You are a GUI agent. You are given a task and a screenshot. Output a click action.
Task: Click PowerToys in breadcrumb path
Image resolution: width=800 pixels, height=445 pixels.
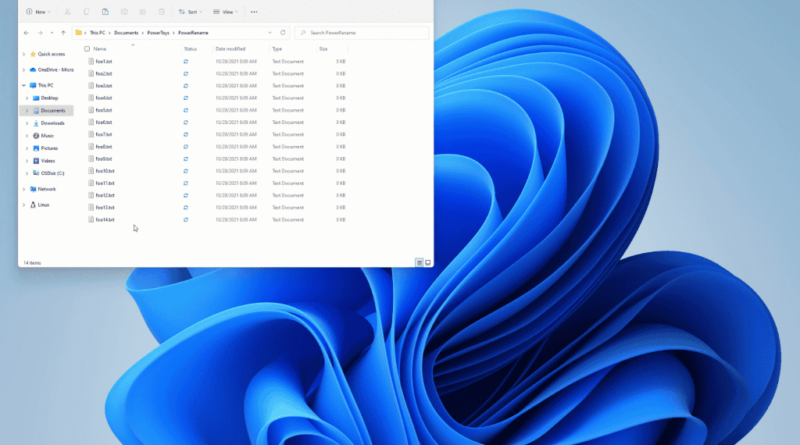pyautogui.click(x=158, y=33)
